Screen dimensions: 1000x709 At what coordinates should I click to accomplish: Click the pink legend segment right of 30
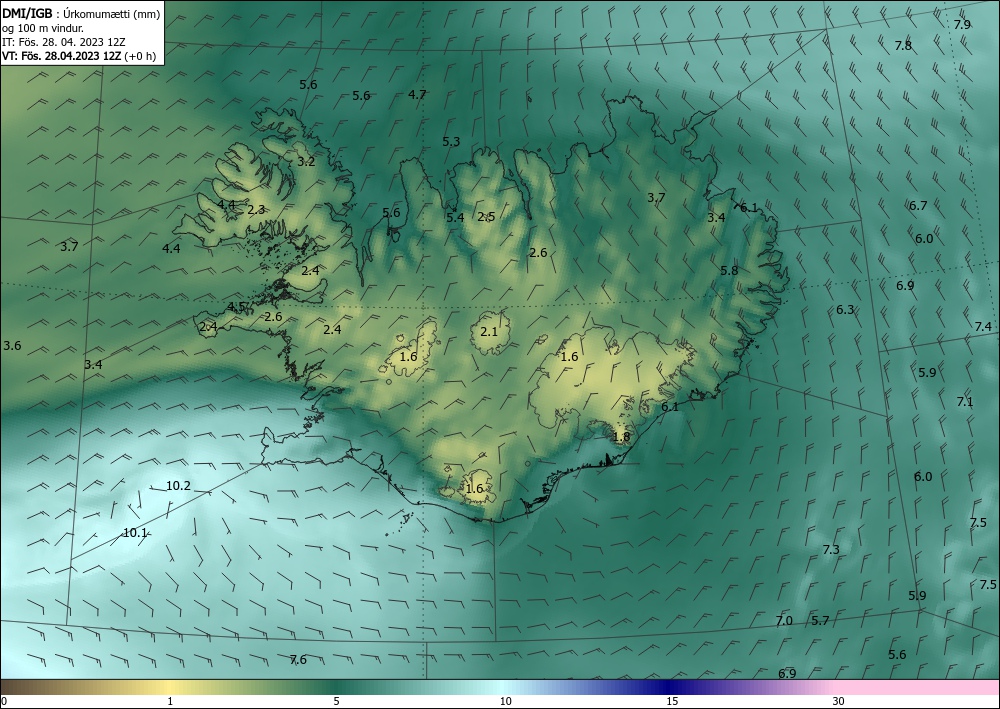[918, 687]
